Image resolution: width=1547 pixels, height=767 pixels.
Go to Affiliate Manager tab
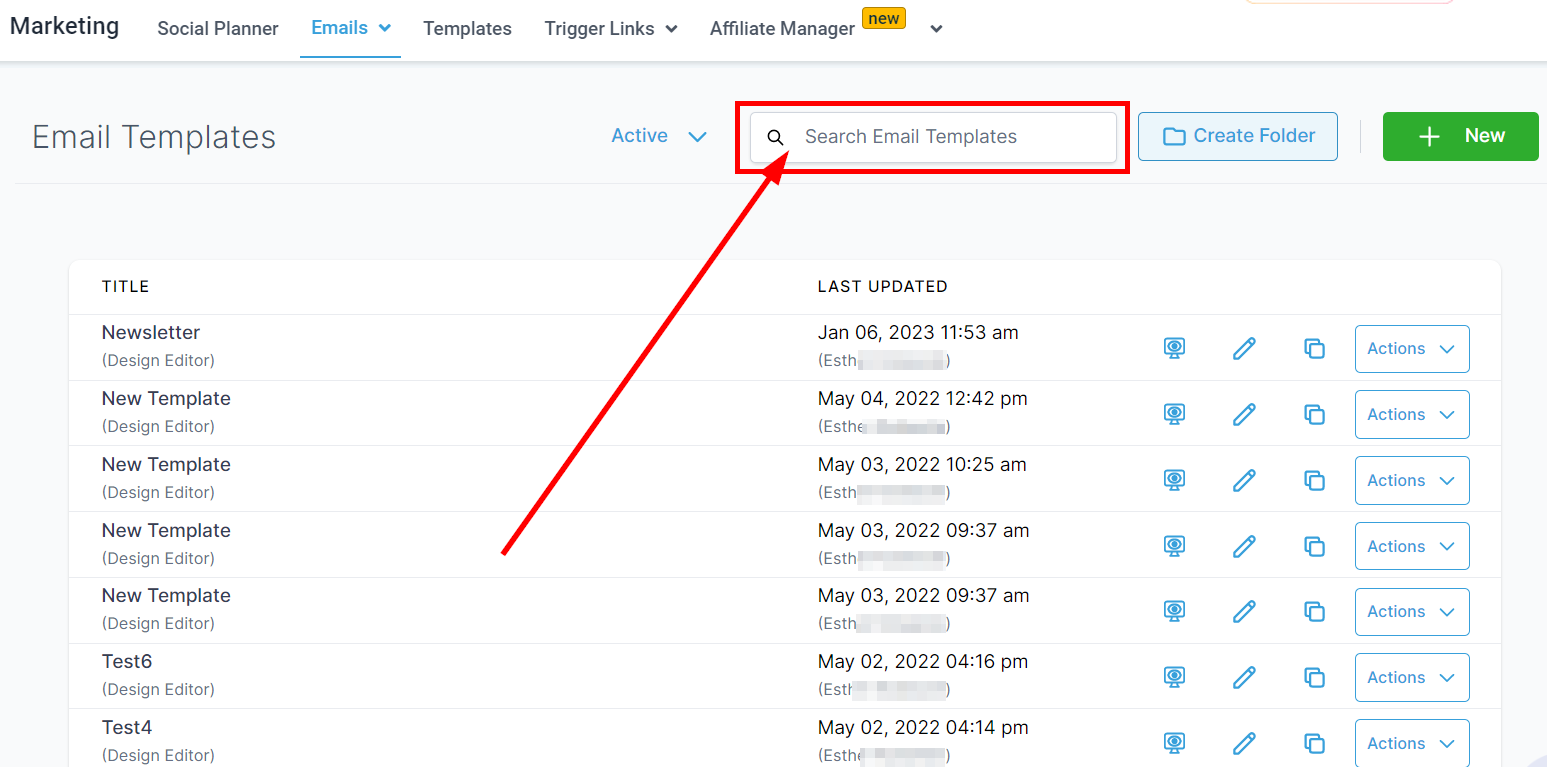coord(782,29)
